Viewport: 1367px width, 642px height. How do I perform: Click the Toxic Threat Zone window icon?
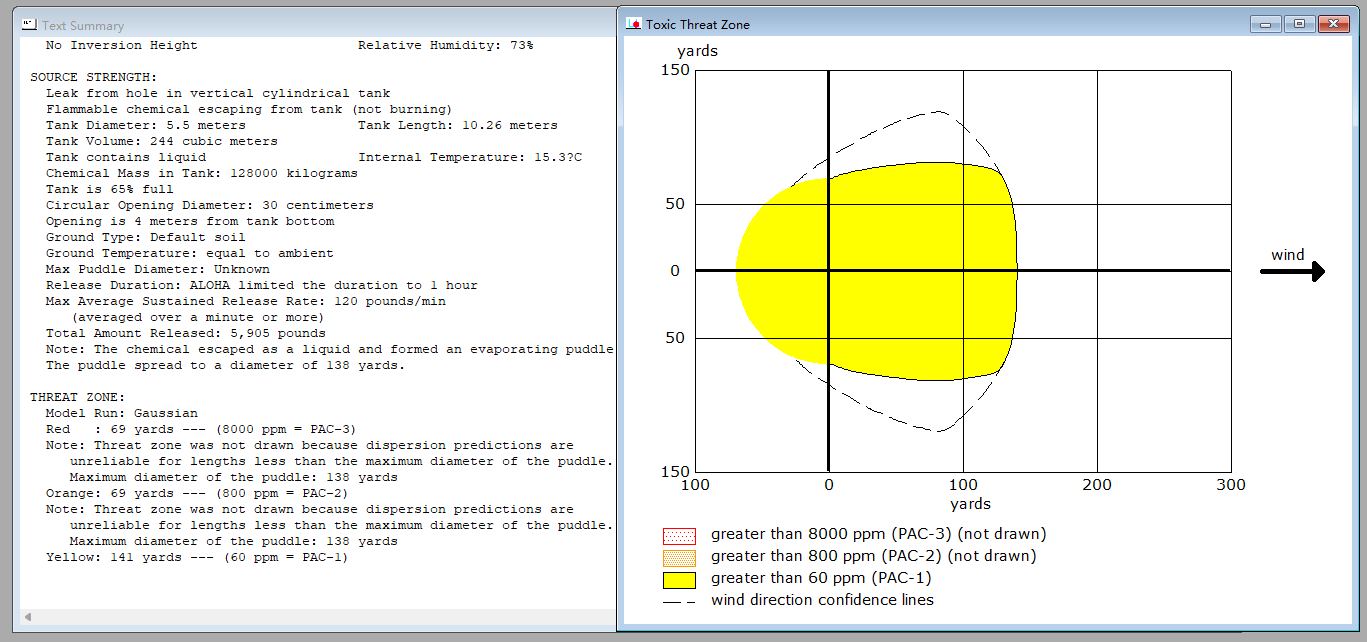pos(633,24)
